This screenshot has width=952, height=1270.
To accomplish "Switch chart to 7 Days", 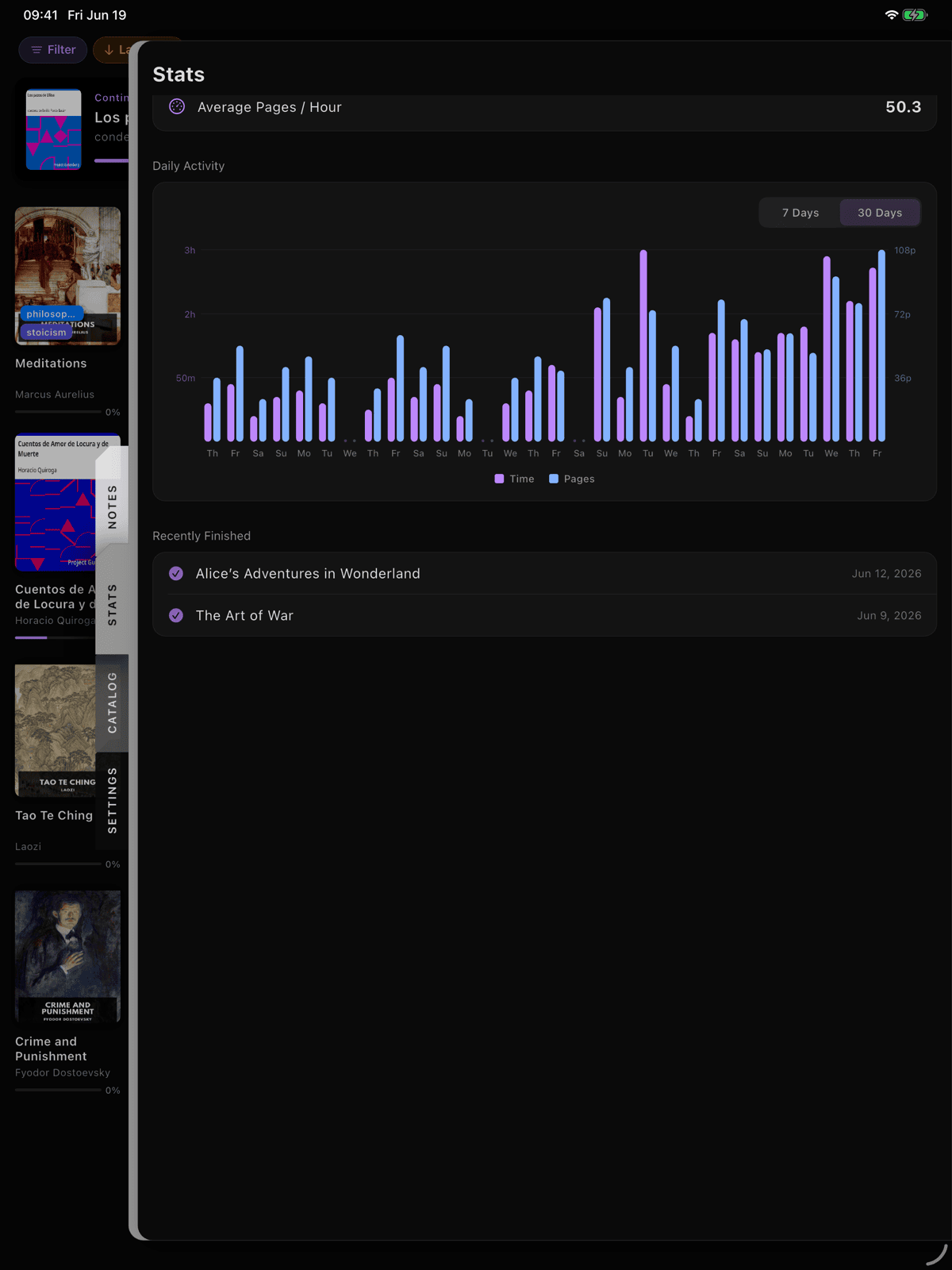I will (800, 213).
